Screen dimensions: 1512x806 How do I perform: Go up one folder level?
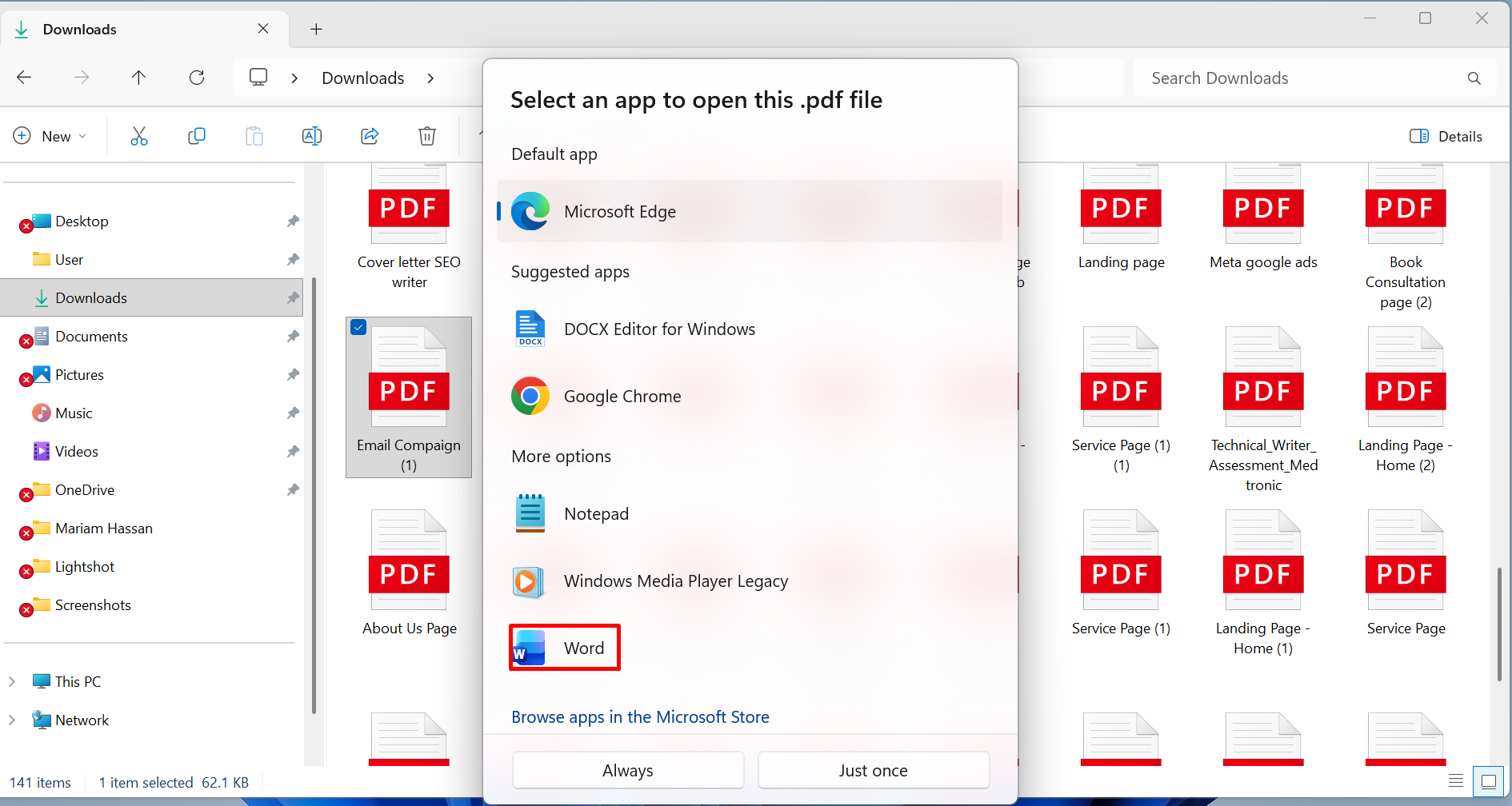click(139, 78)
